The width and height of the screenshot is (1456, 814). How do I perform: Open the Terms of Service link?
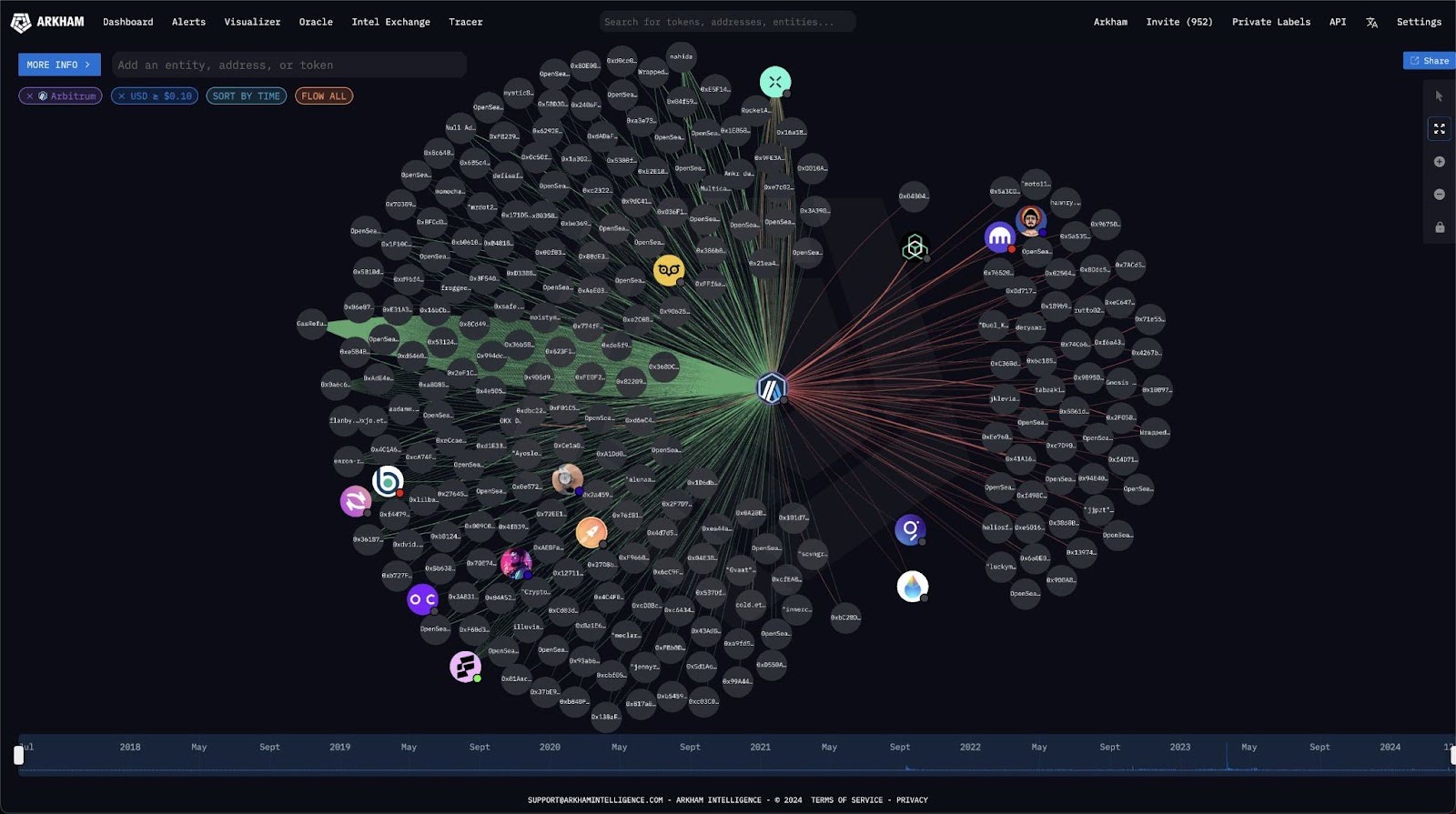click(x=846, y=800)
